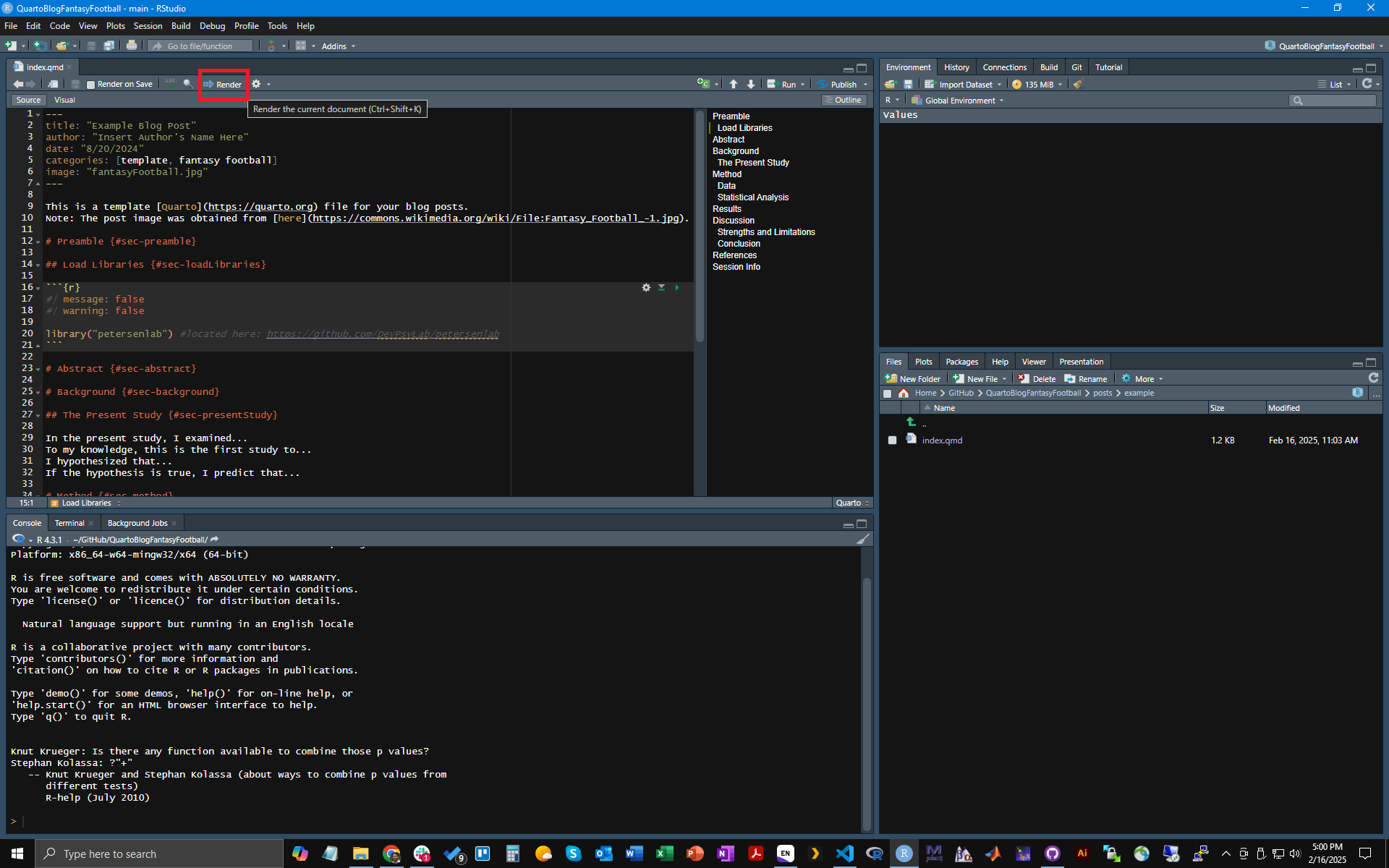Click the Environment search field
The height and width of the screenshot is (868, 1389).
(x=1333, y=101)
